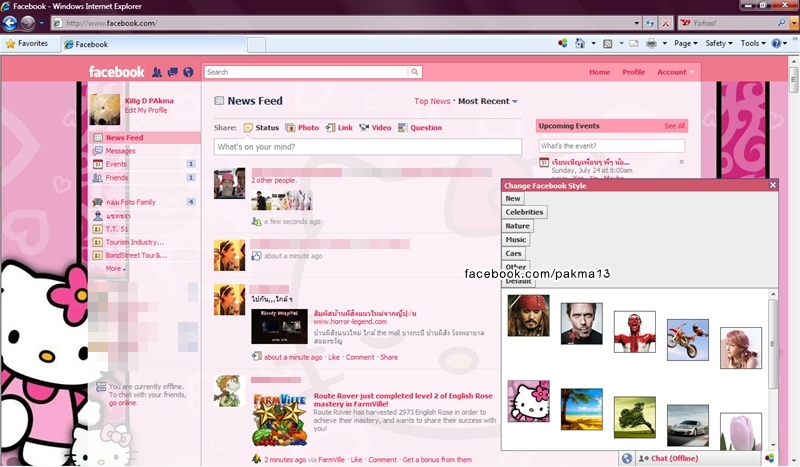Choose the tropical beach theme thumbnail

[x=581, y=409]
